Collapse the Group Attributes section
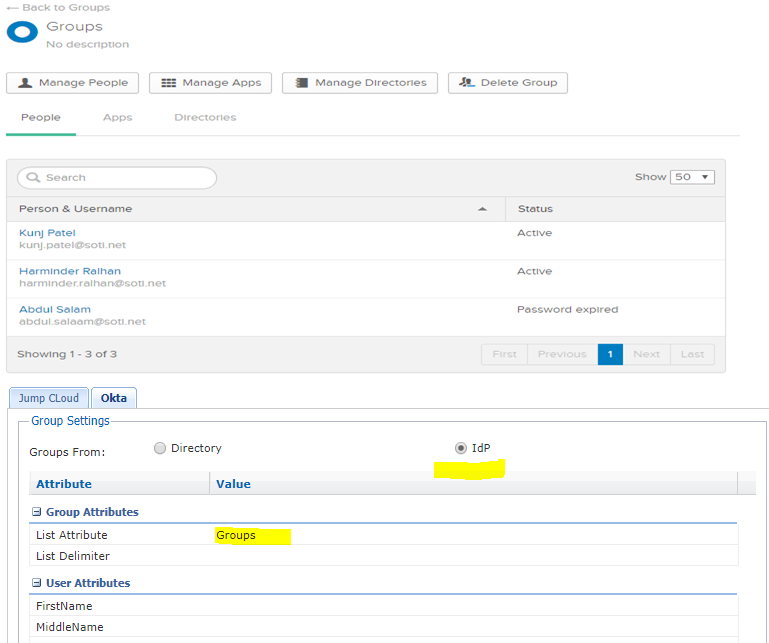769x643 pixels. [x=37, y=512]
